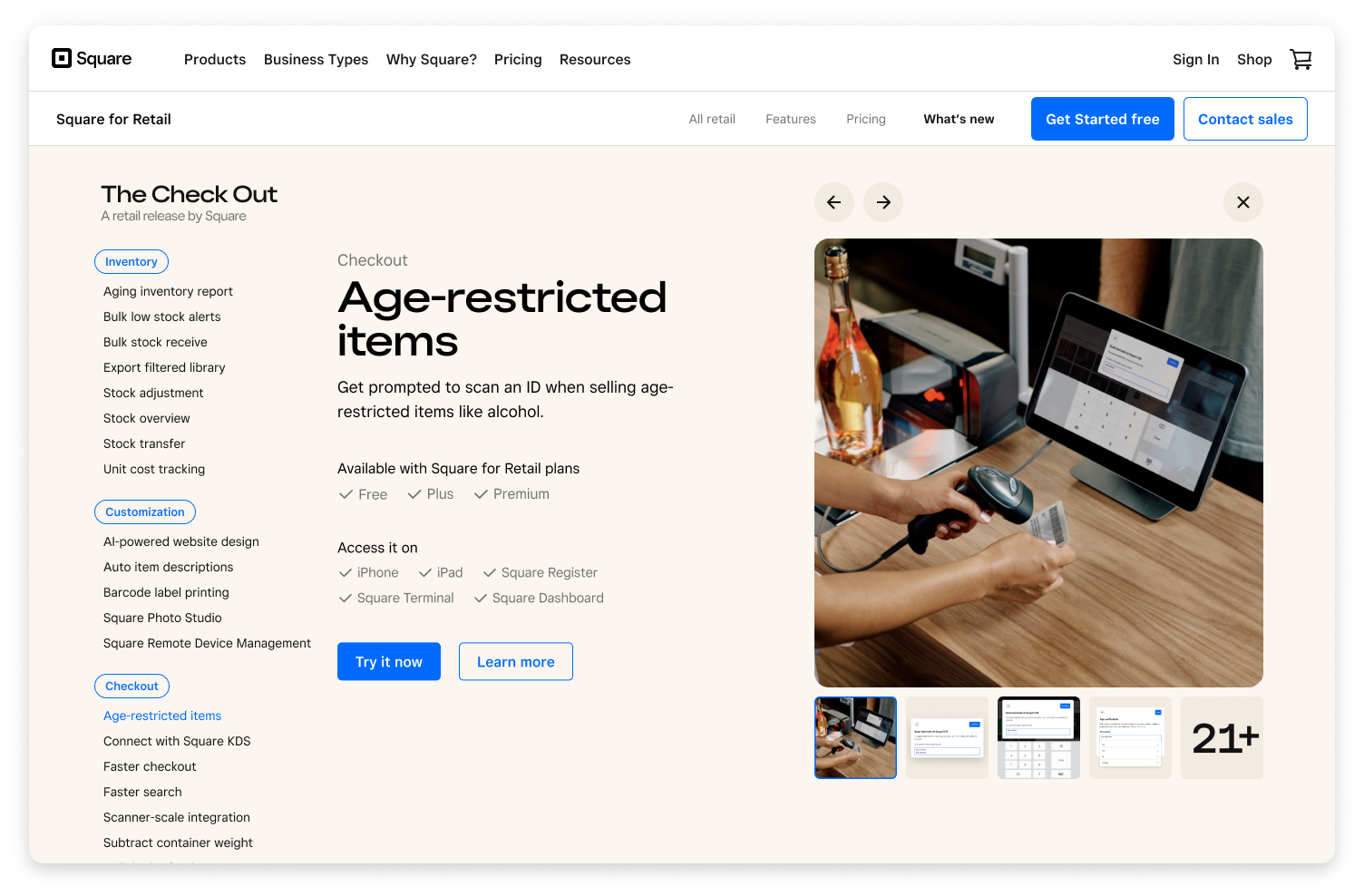Open the Products menu
The height and width of the screenshot is (896, 1364).
[215, 59]
